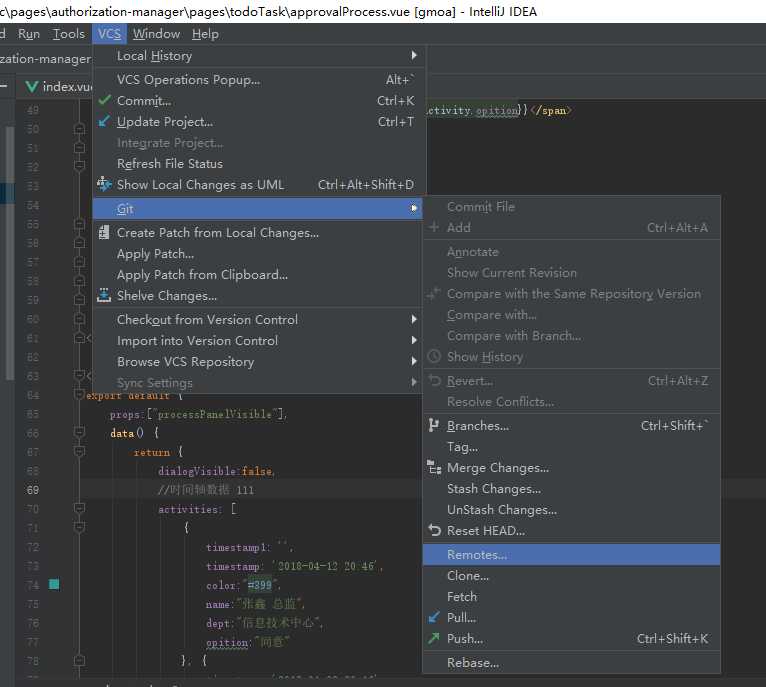Click the props processPanelVisible line
Image resolution: width=766 pixels, height=687 pixels.
tap(198, 414)
